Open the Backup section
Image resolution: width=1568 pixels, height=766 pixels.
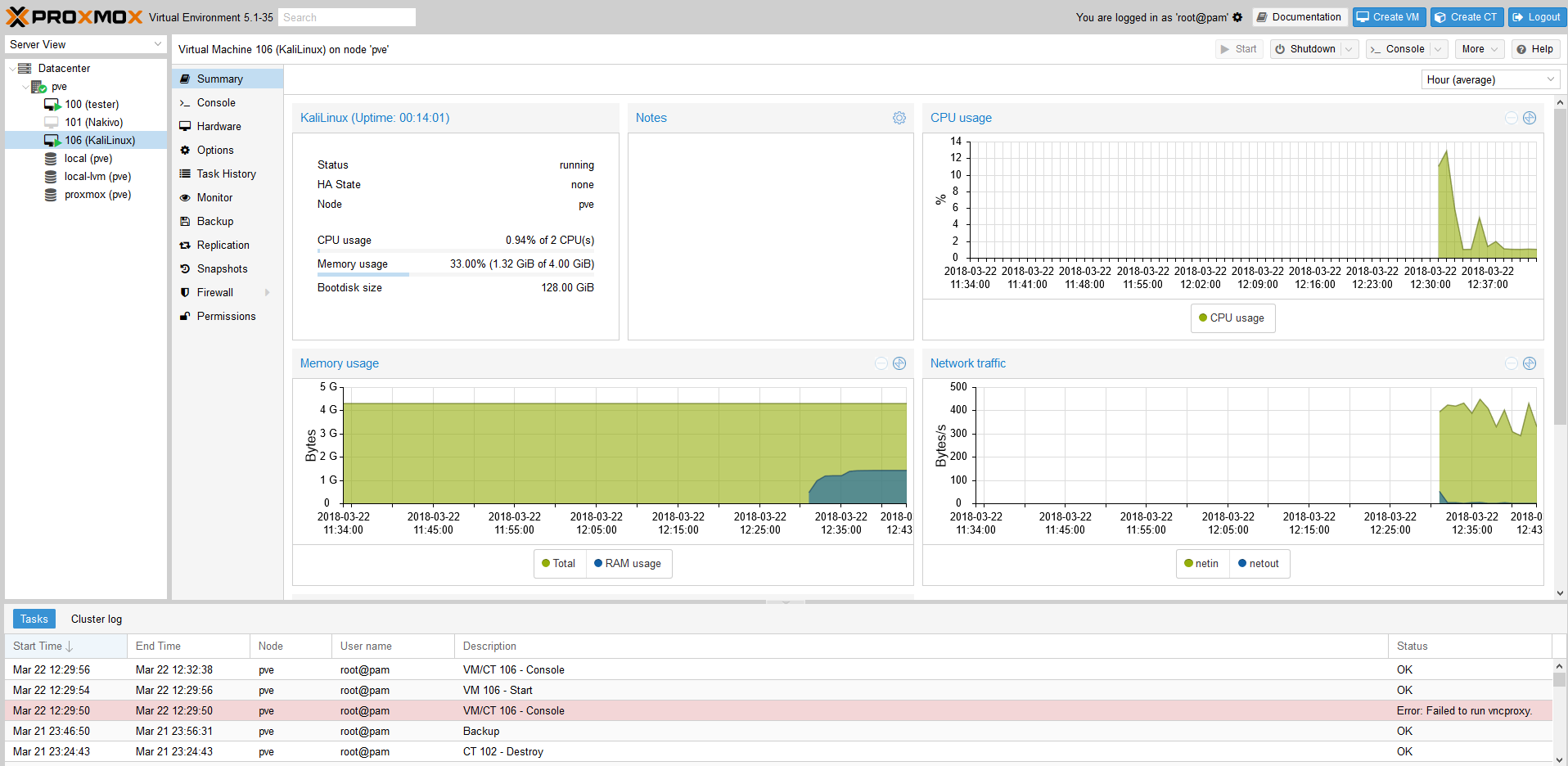click(x=228, y=221)
